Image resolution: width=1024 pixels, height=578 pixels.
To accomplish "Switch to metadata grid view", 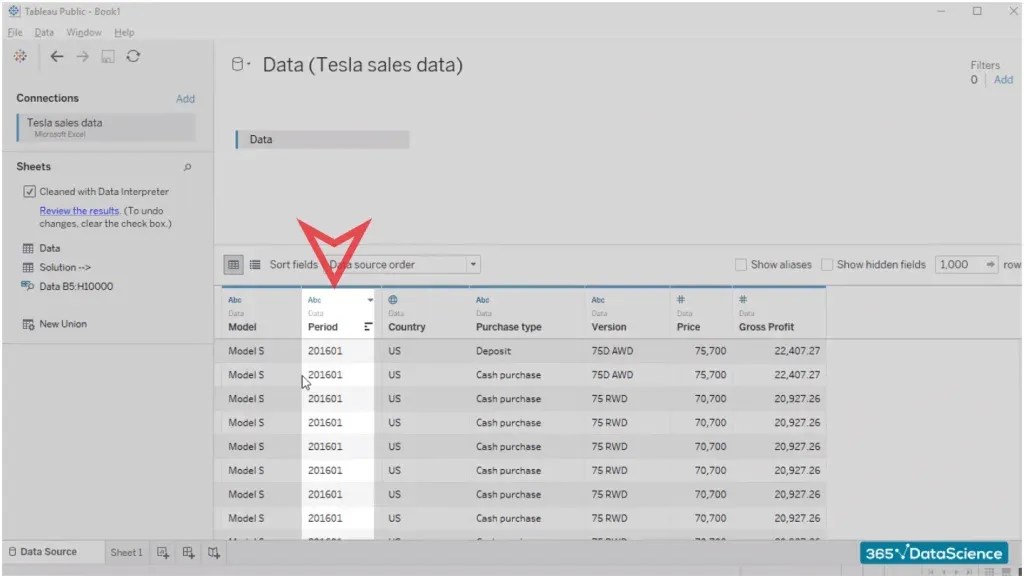I will coord(256,264).
